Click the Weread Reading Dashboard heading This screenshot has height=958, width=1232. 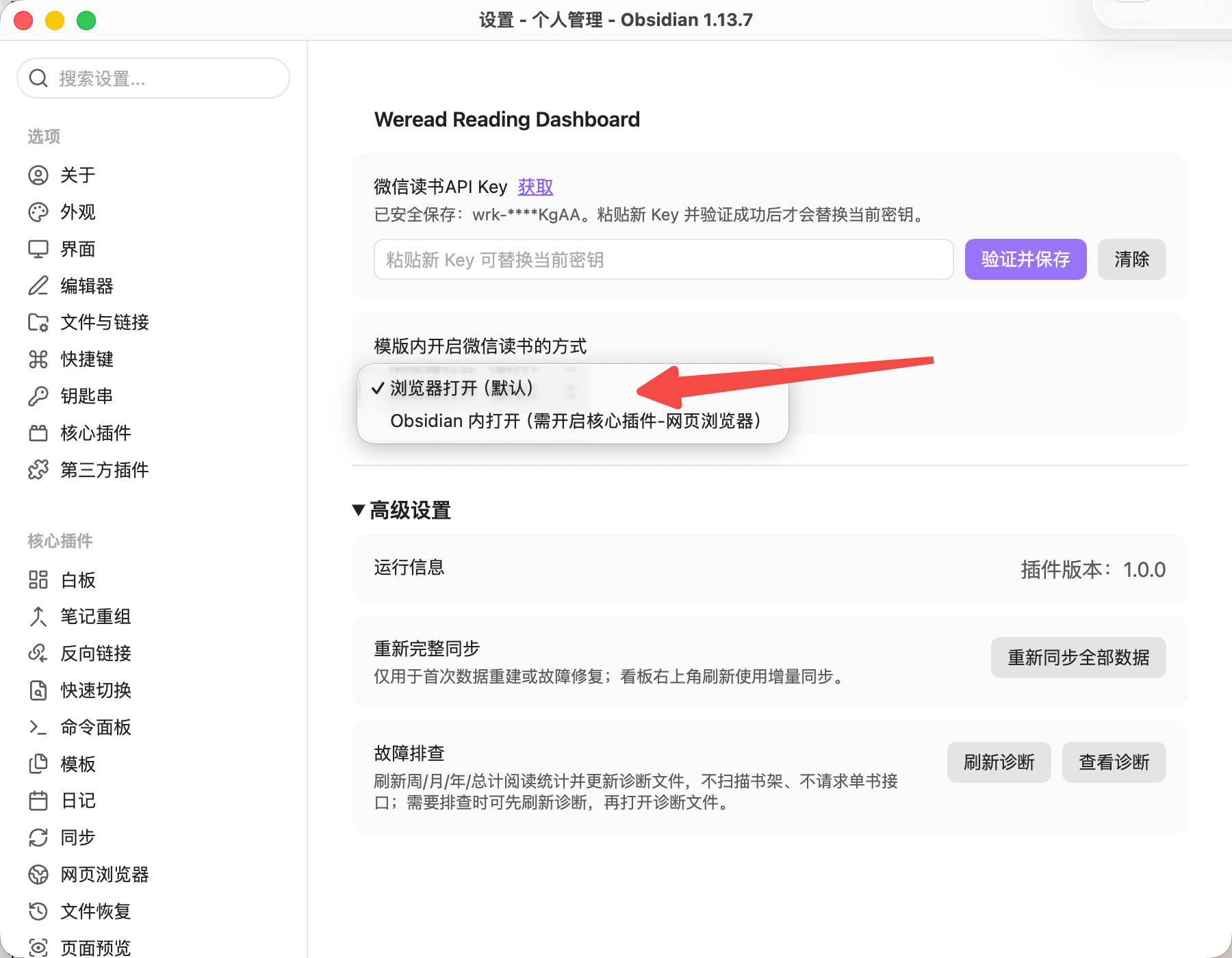coord(507,120)
